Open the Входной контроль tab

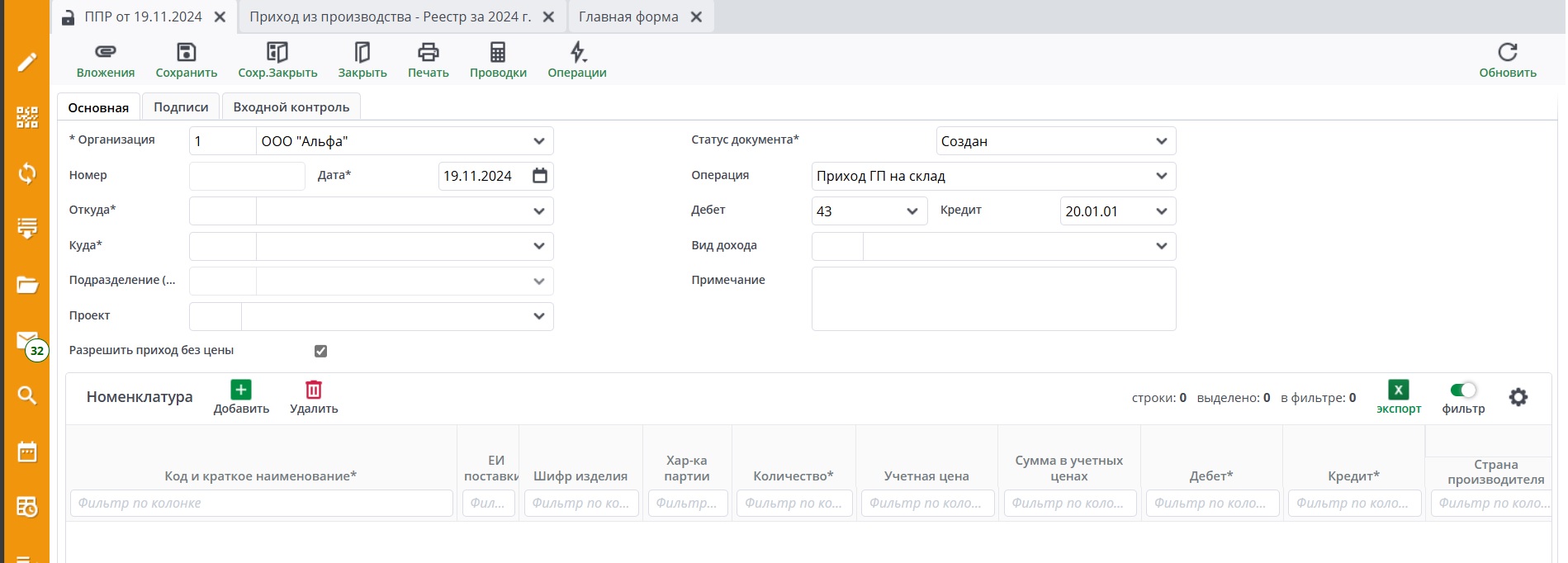(x=291, y=107)
